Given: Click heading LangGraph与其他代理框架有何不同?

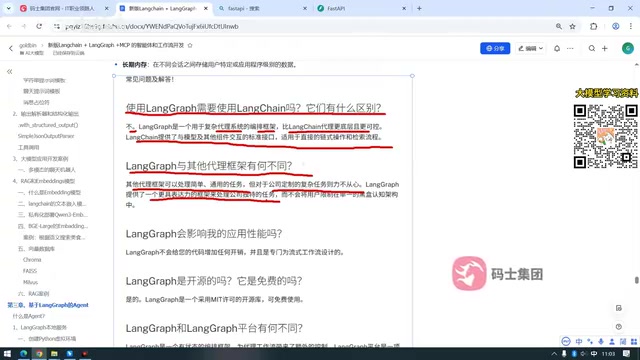Looking at the screenshot, I should click(x=209, y=166).
